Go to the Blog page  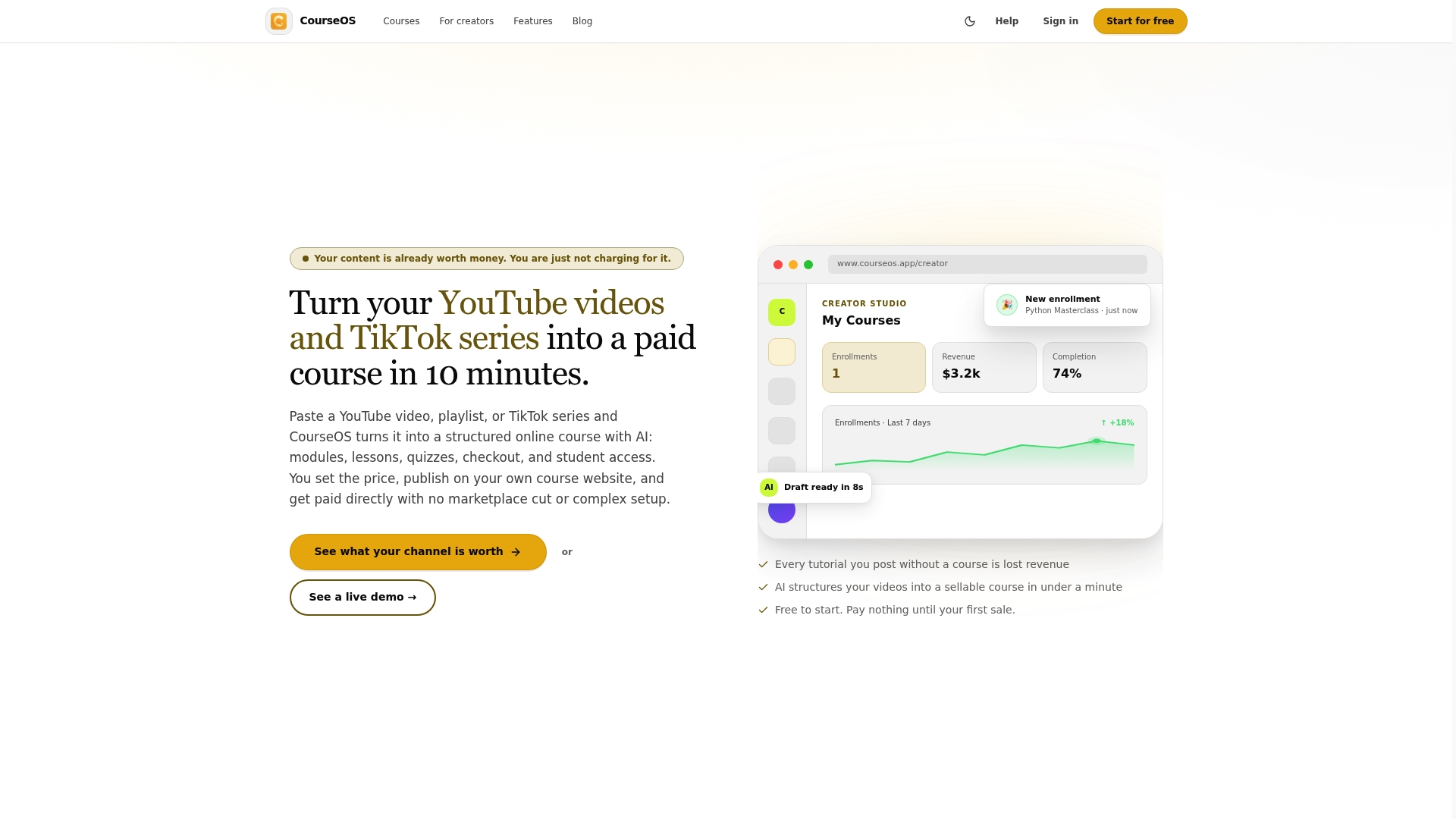click(582, 21)
